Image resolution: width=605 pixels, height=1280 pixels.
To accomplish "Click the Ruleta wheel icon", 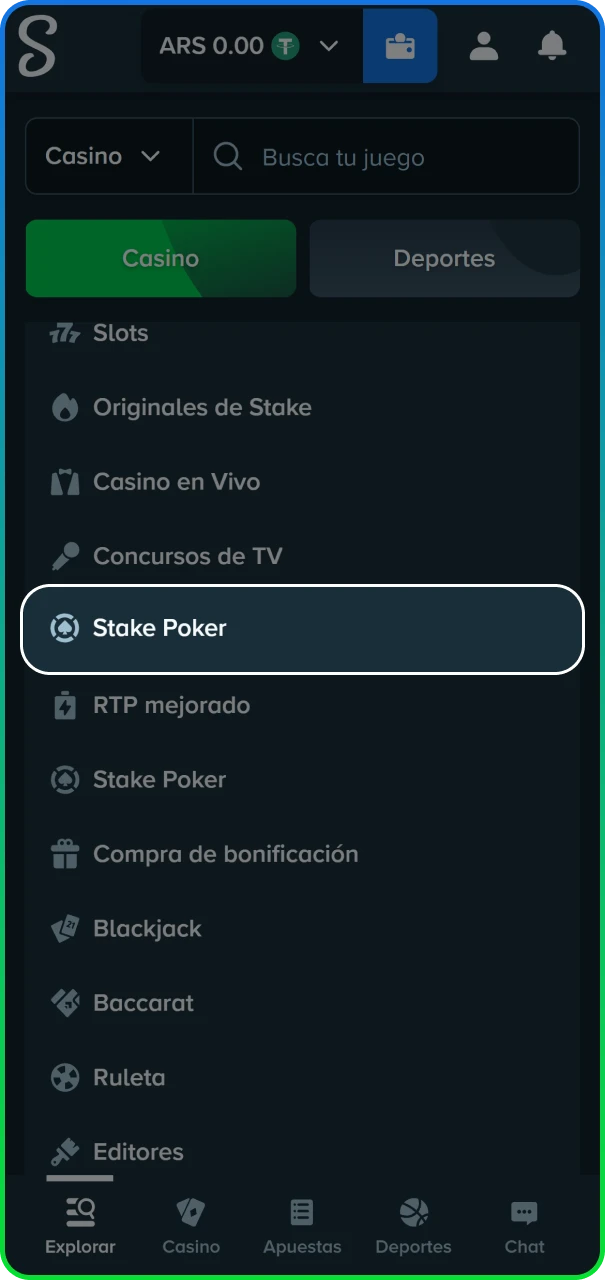I will click(65, 1077).
